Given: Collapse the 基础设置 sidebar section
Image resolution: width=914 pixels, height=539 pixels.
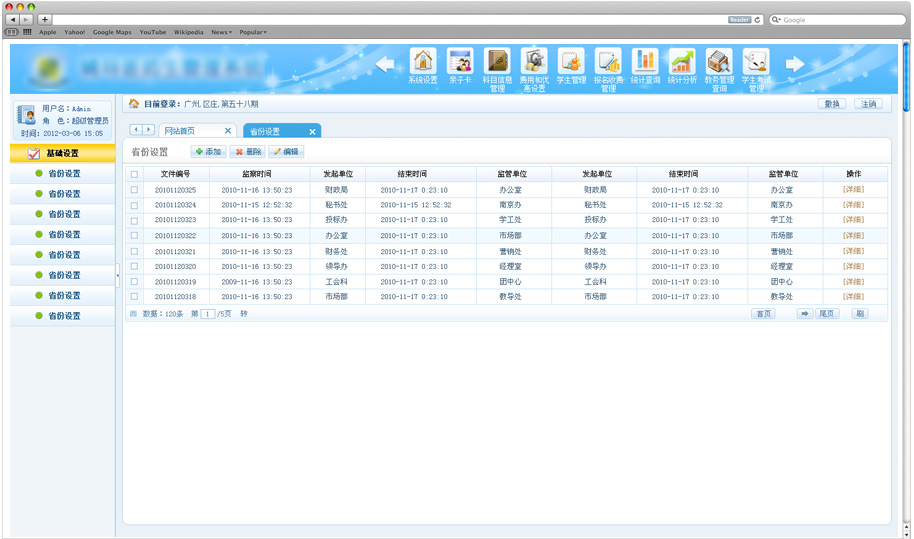Looking at the screenshot, I should pyautogui.click(x=62, y=153).
